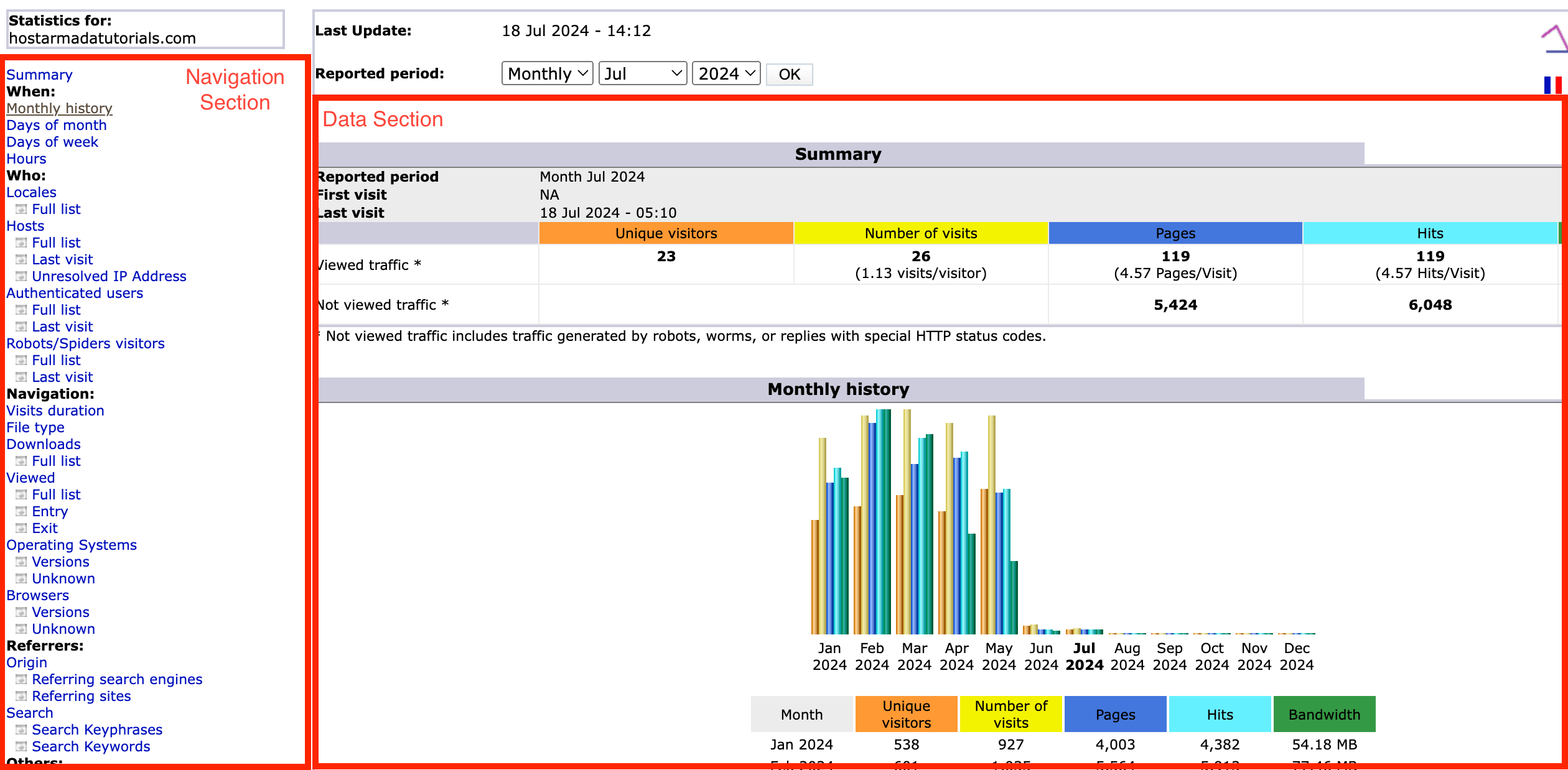This screenshot has width=1568, height=770.
Task: Open the Hours report link
Action: tap(26, 159)
